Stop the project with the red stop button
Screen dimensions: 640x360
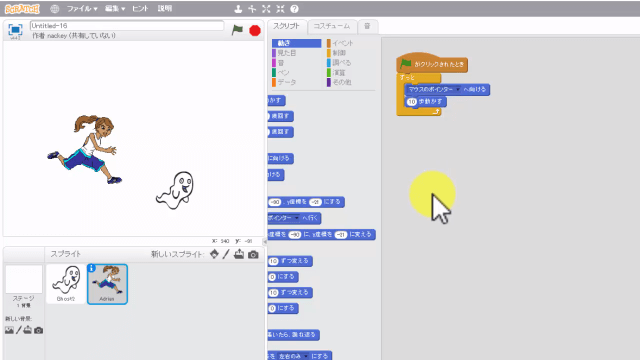[x=255, y=30]
